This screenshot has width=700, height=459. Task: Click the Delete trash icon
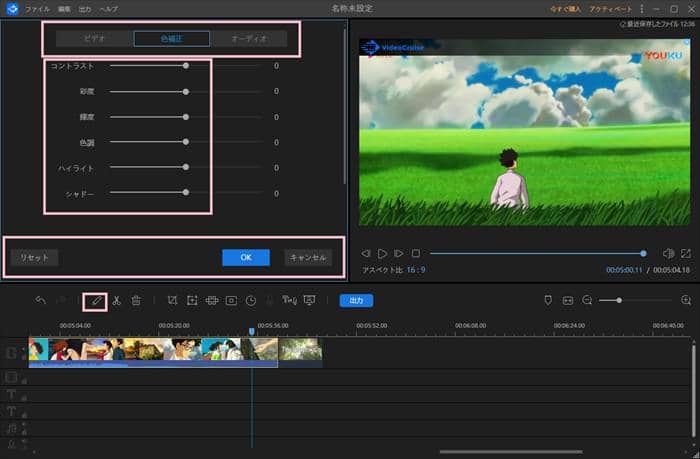(x=136, y=300)
